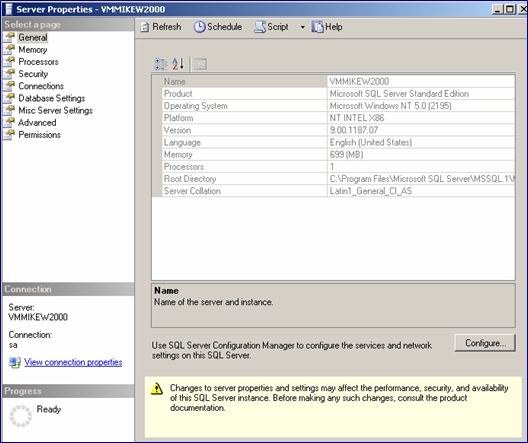The image size is (528, 443).
Task: Select the Processors row in property grid
Action: [338, 167]
